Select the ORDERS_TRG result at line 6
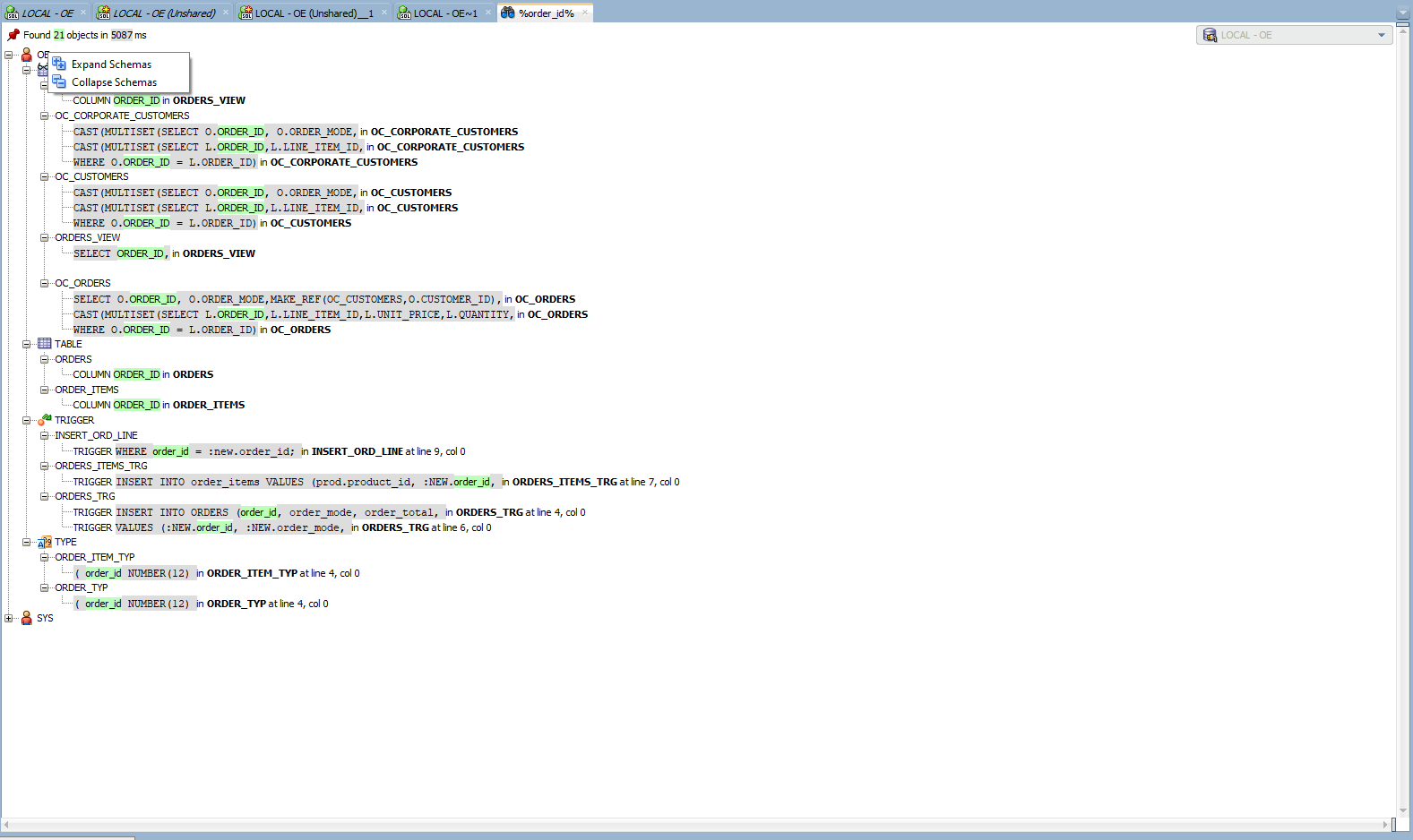 coord(282,527)
